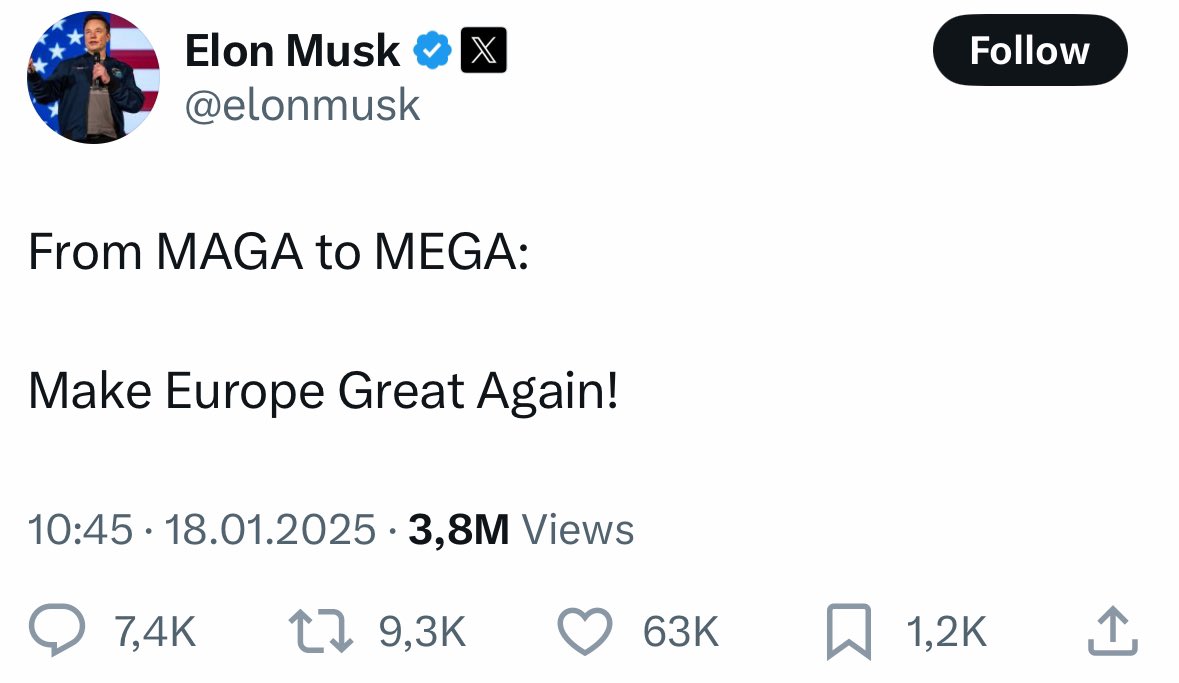1179x683 pixels.
Task: Open Elon Musk's profile picture
Action: (x=93, y=77)
